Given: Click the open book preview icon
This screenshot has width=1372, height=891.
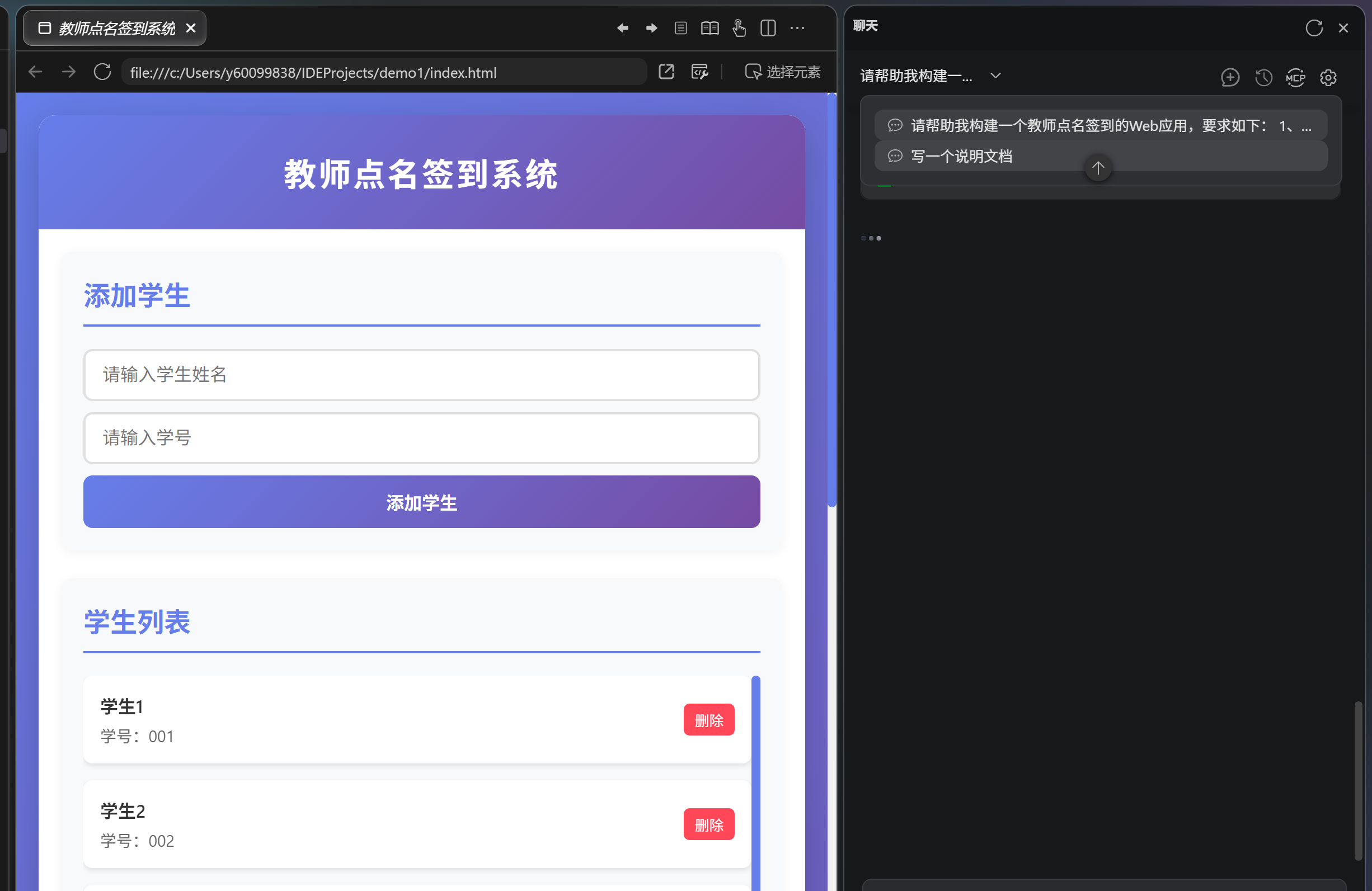Looking at the screenshot, I should coord(710,27).
